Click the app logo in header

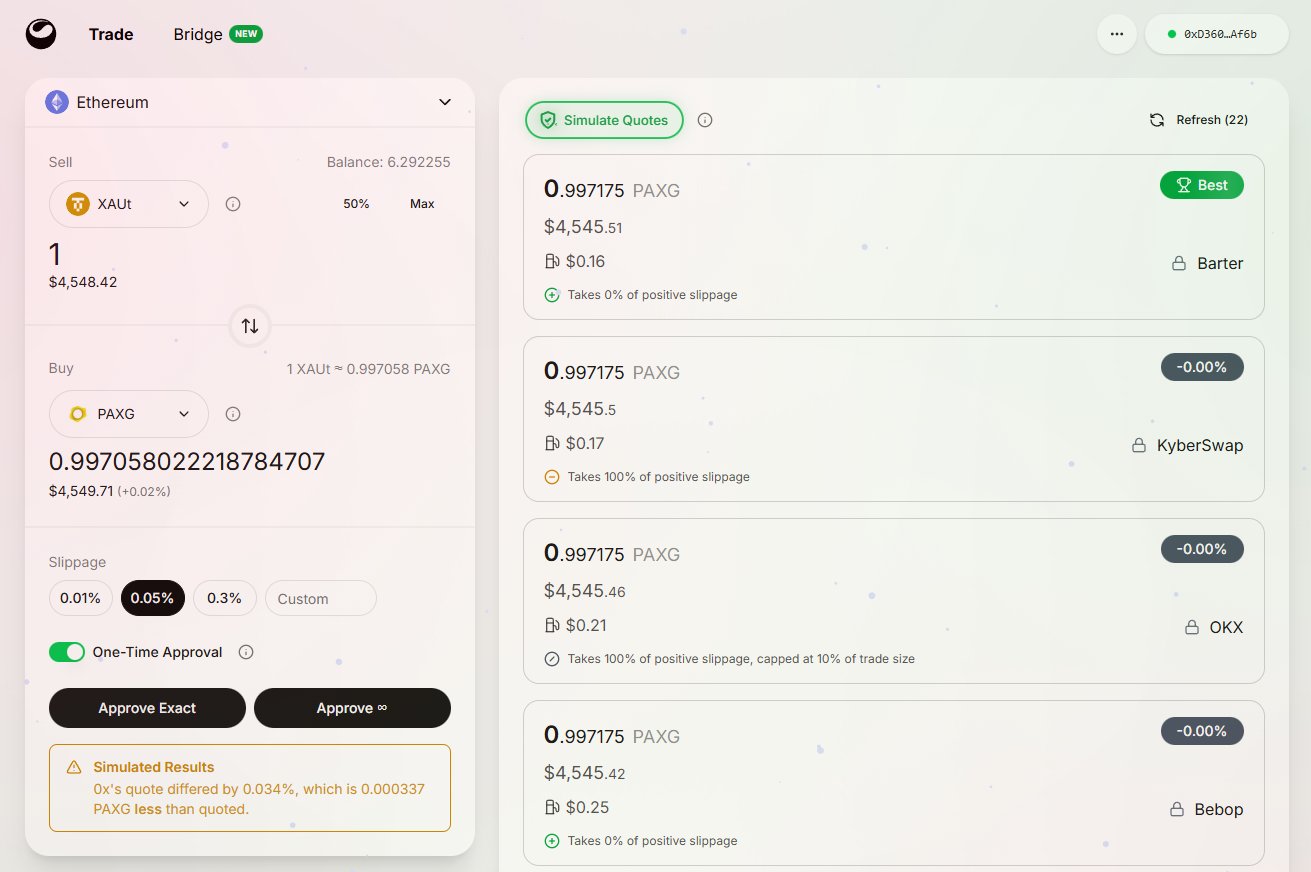41,34
